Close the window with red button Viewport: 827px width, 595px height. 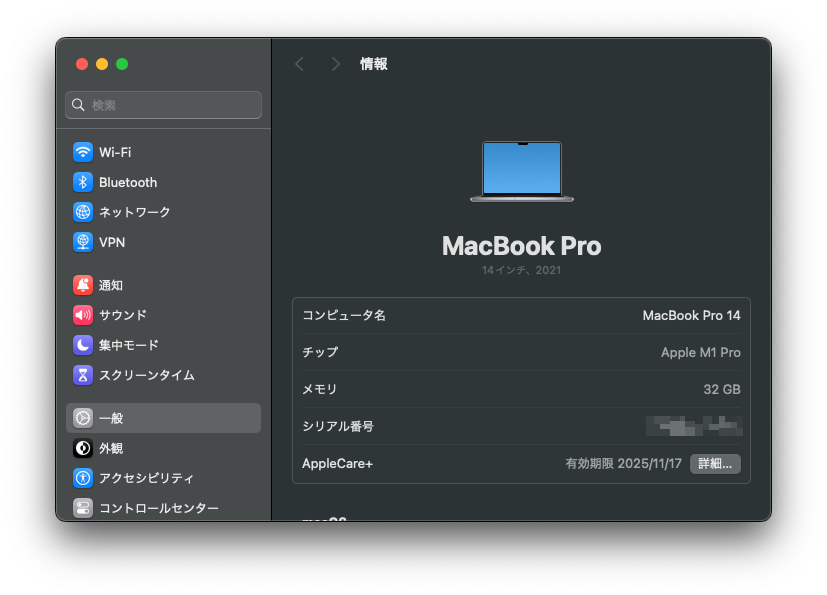click(82, 64)
